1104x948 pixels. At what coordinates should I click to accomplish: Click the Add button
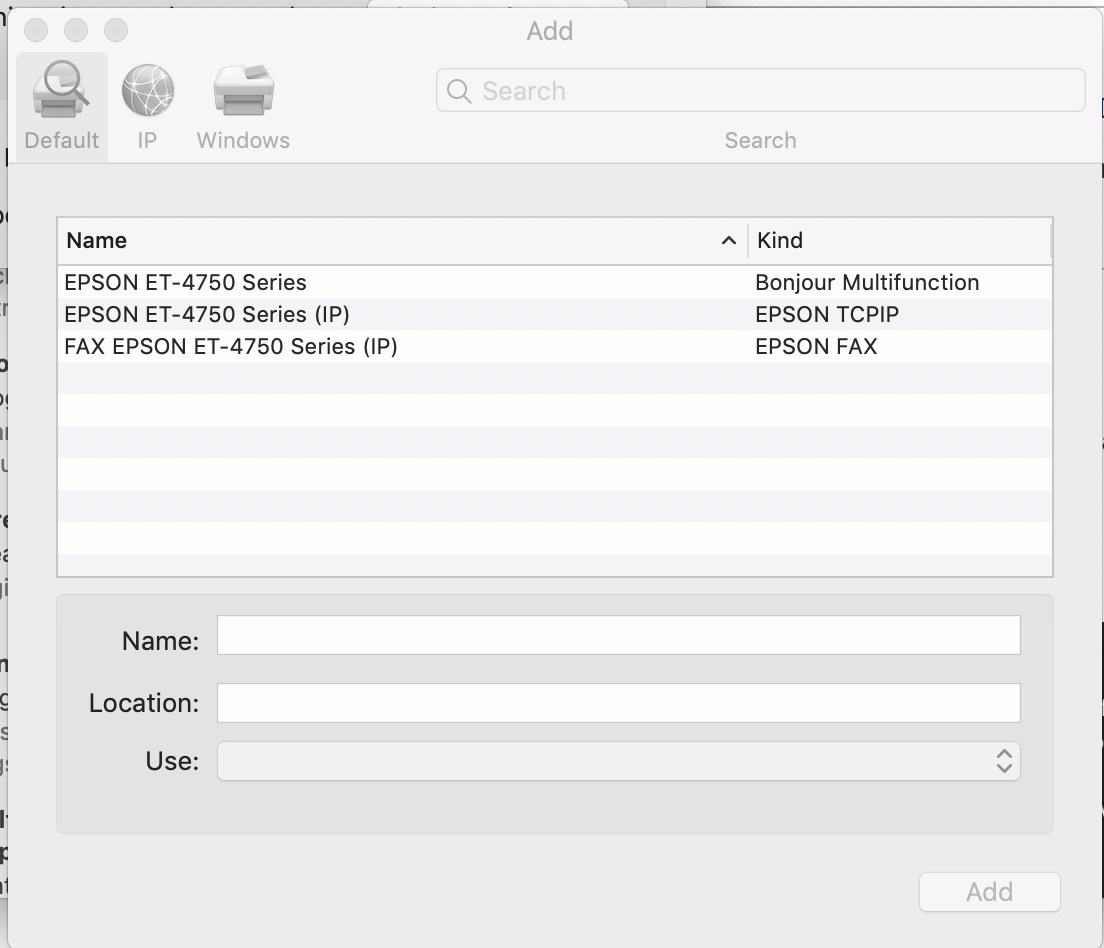[988, 892]
